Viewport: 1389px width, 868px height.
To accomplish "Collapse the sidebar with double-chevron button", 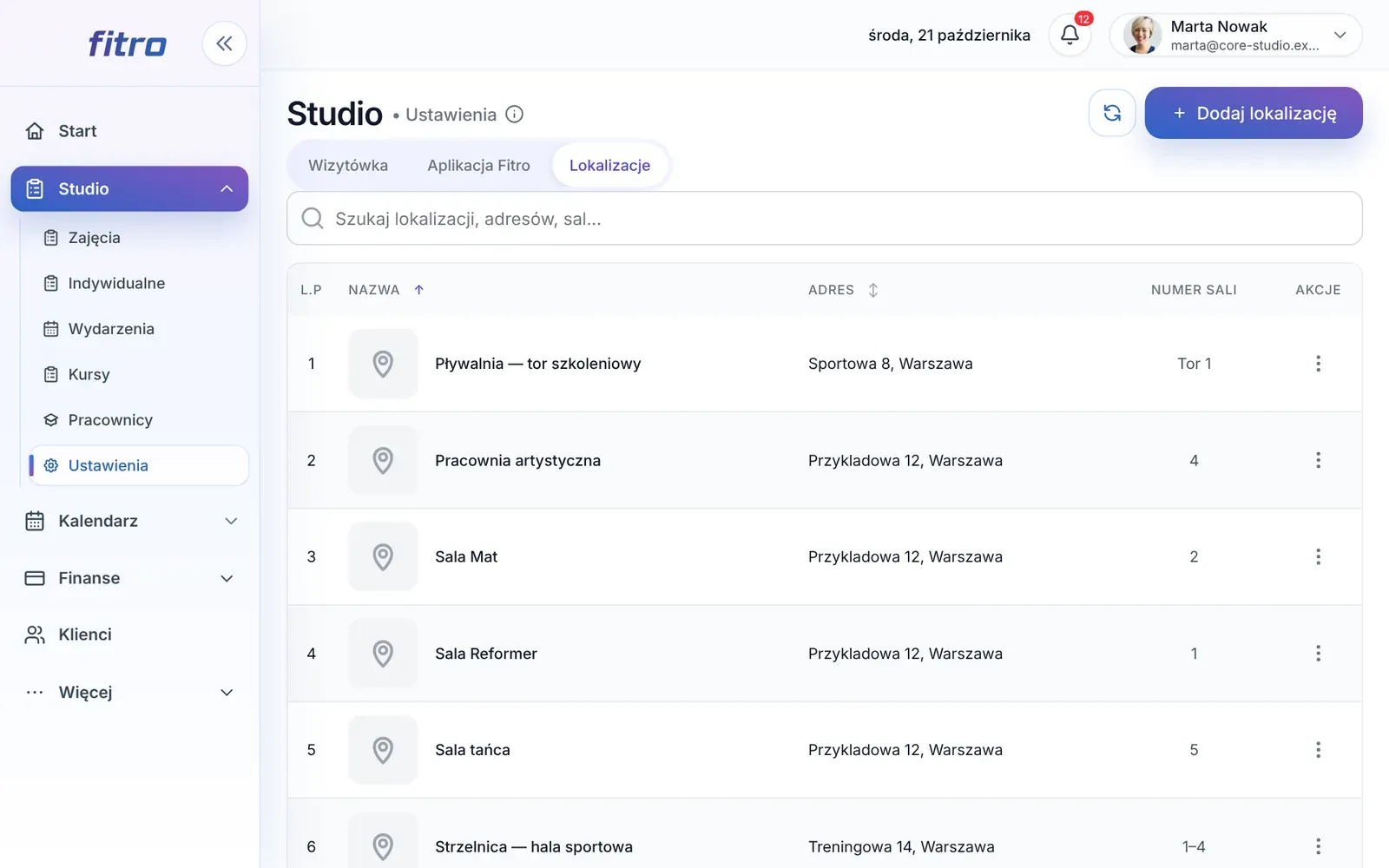I will tap(224, 43).
